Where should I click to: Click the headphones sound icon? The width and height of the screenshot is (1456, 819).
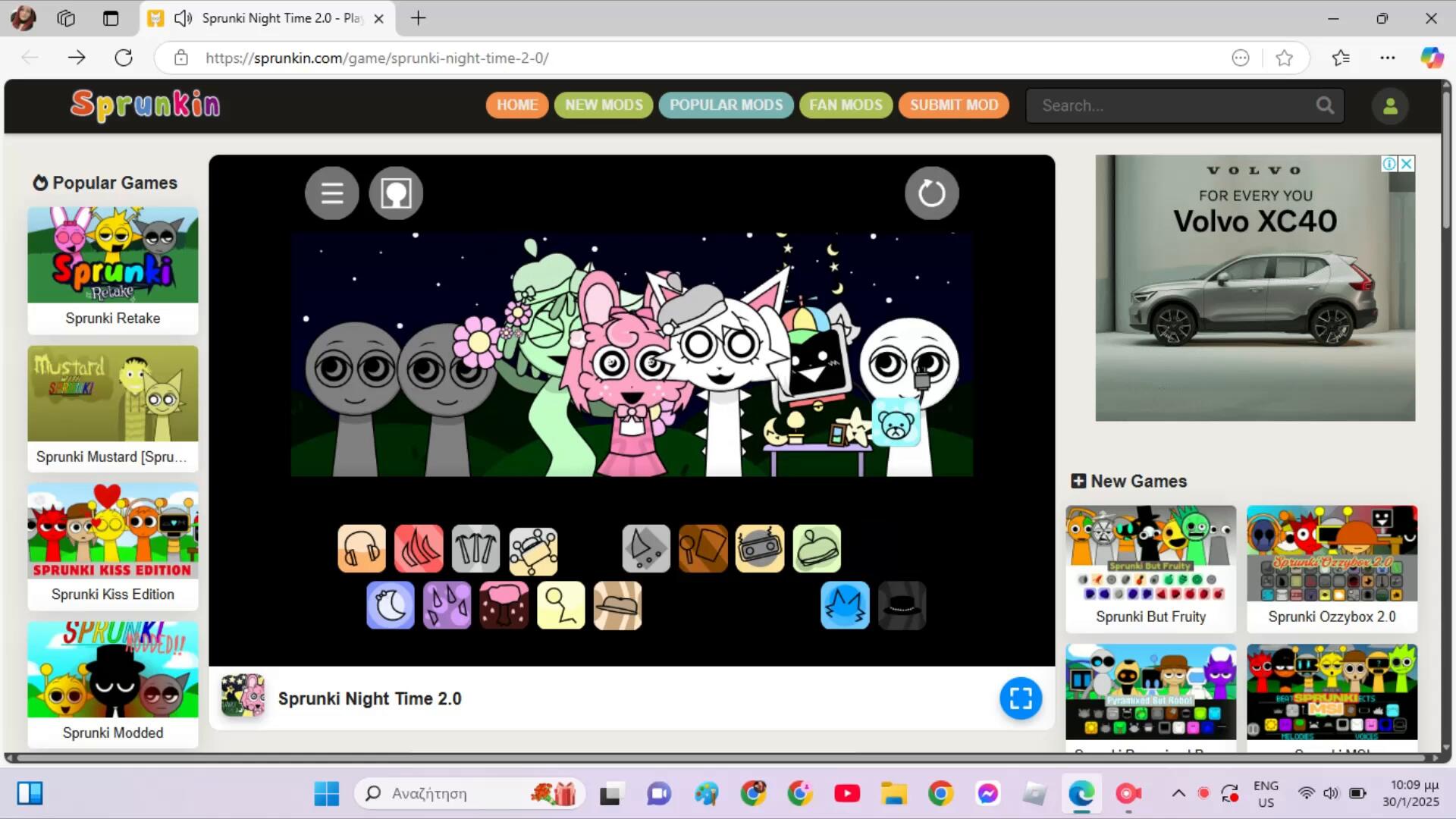362,548
